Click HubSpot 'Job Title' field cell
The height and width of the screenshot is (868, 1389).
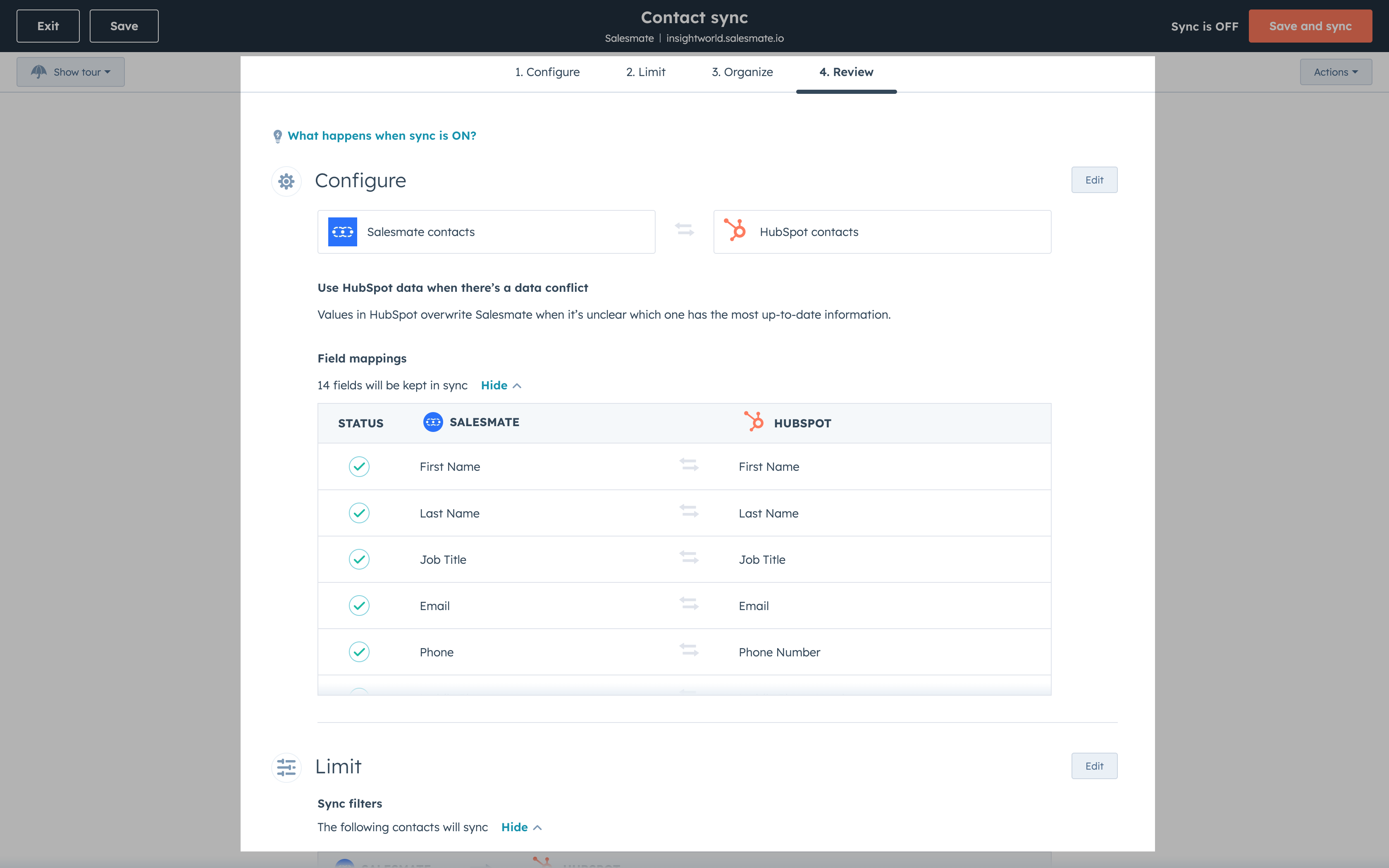point(761,559)
